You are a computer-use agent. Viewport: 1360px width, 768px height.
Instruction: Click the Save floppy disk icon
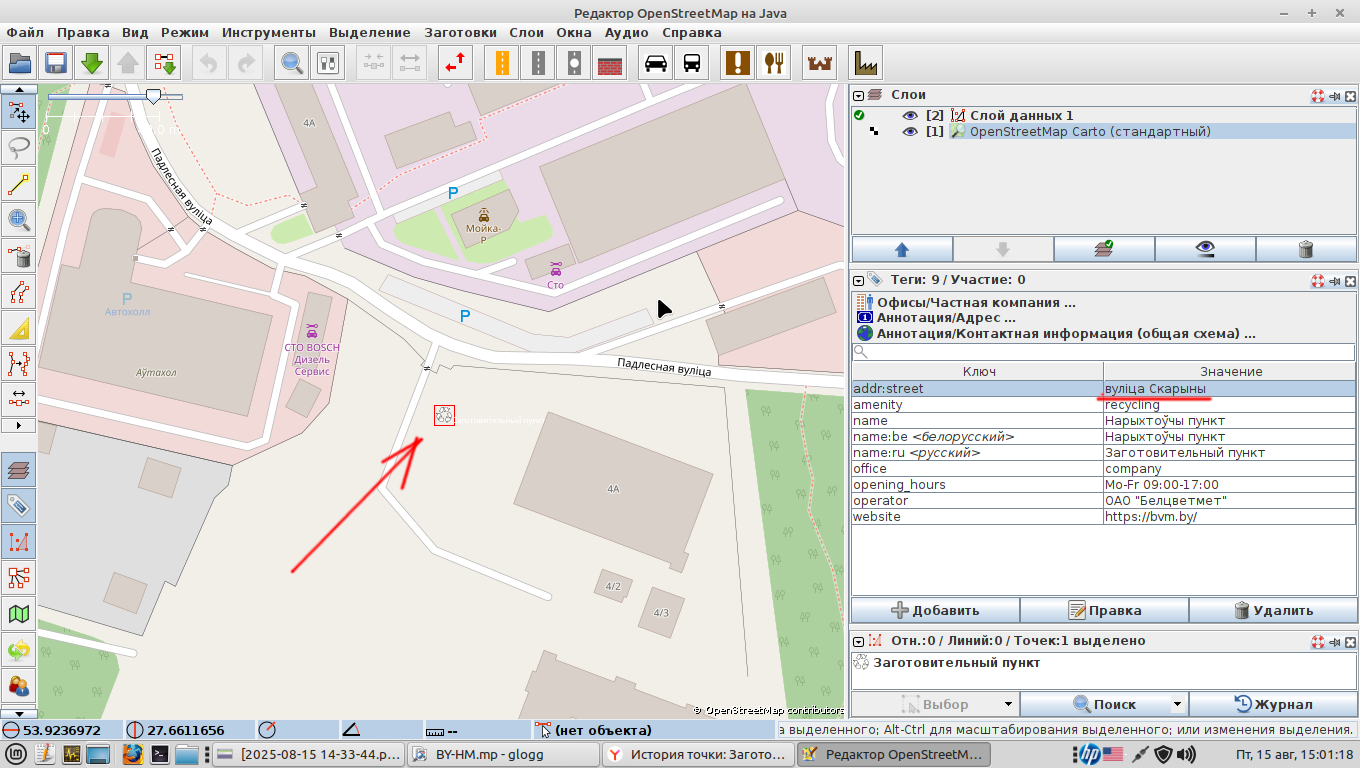click(x=56, y=63)
